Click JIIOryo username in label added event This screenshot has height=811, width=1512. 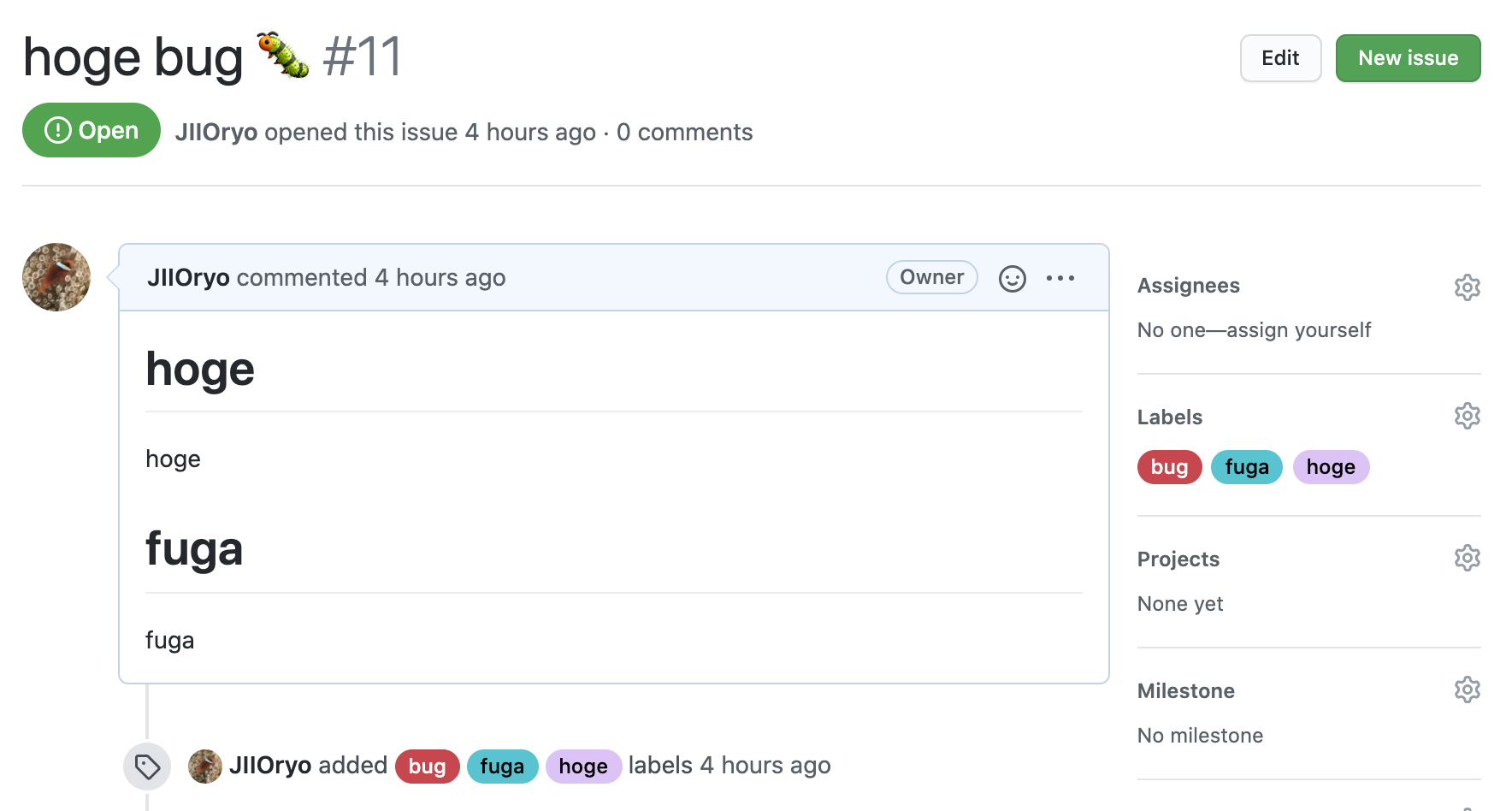click(x=270, y=766)
